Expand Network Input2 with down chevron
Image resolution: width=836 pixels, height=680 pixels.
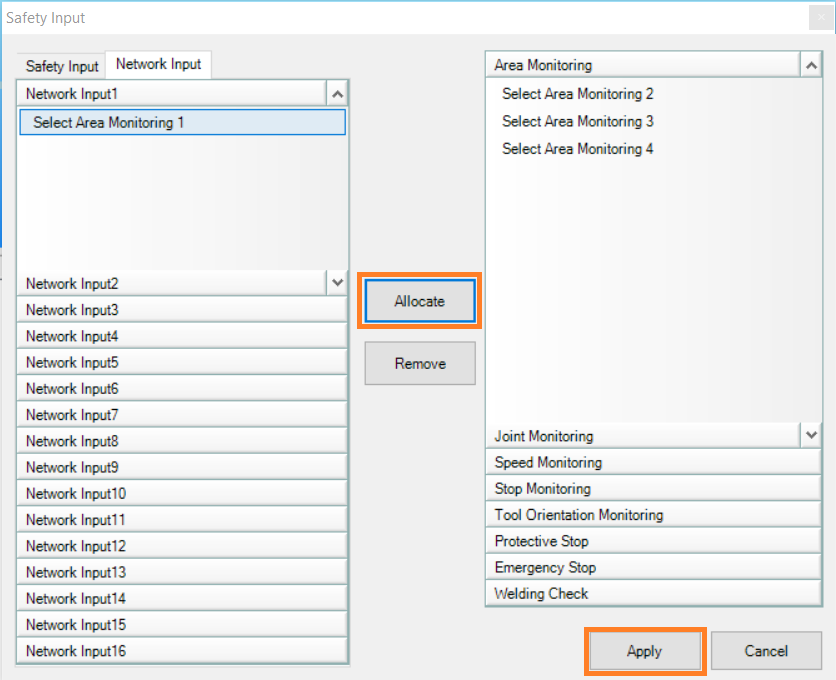[337, 283]
